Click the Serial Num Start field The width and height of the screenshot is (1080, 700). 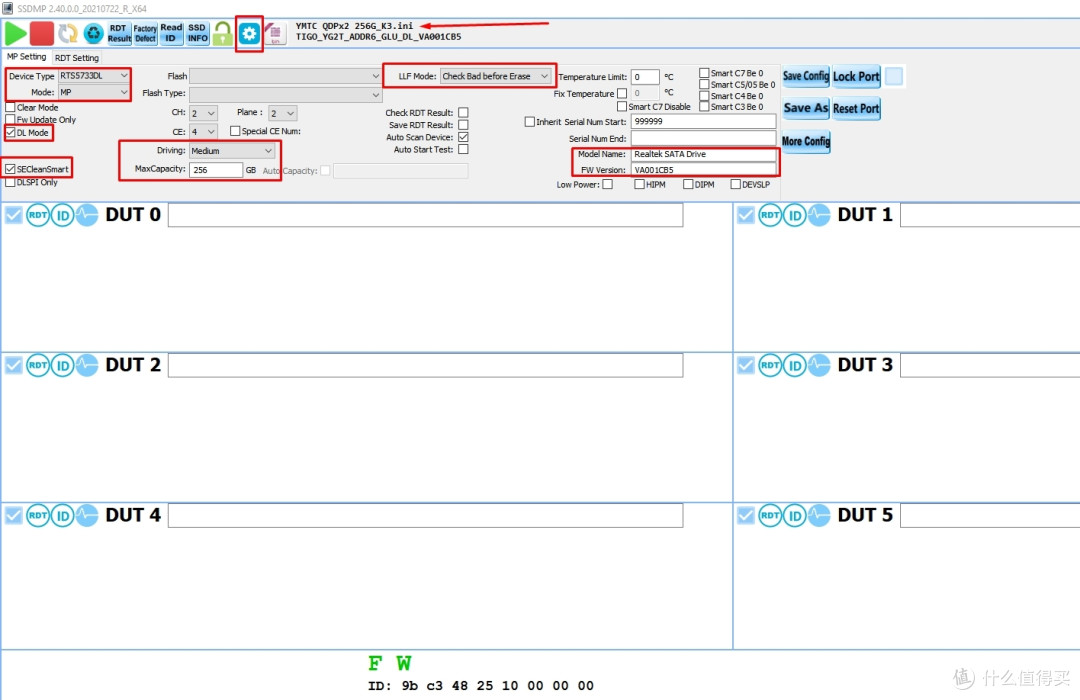[703, 121]
